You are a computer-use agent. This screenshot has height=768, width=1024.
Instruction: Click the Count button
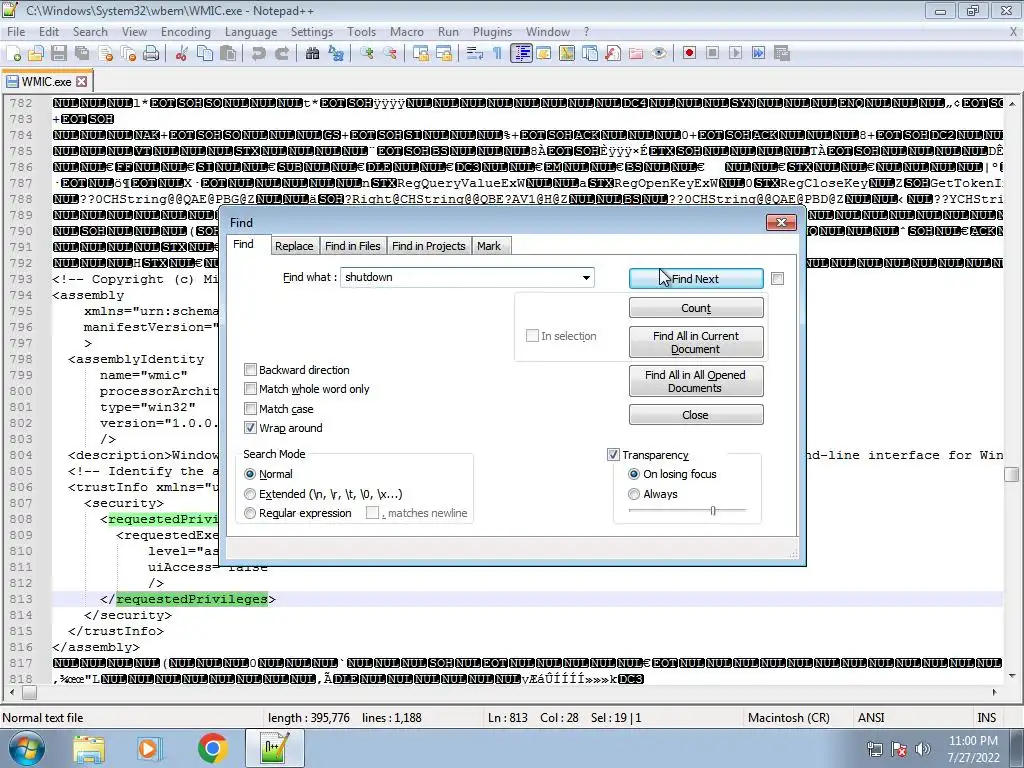point(696,308)
